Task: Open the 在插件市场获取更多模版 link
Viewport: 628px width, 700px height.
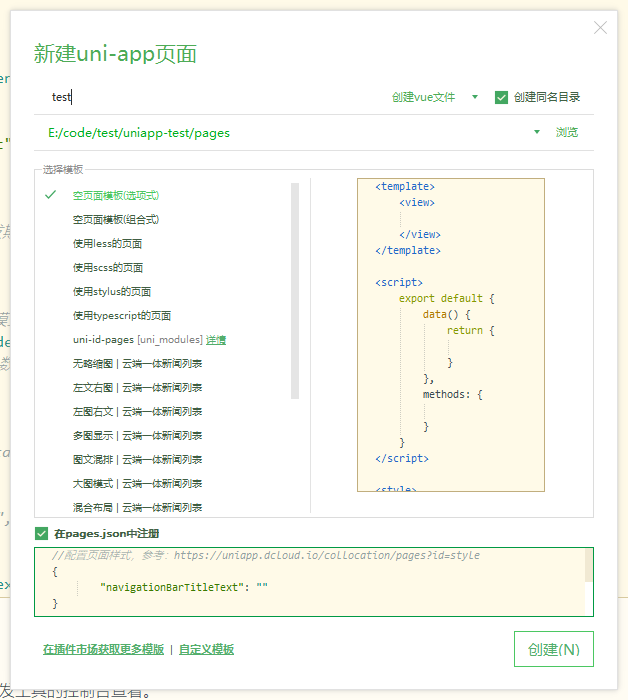Action: 104,650
